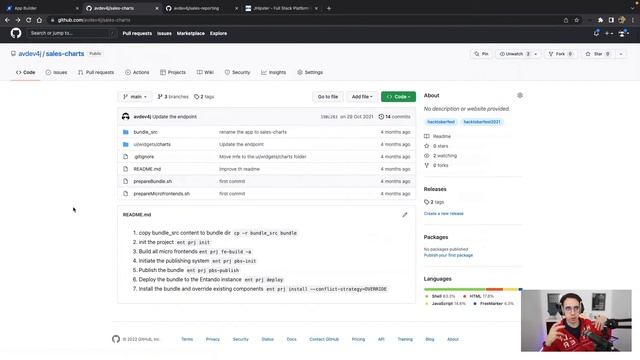
Task: Click the webcam video overlay thumbnail
Action: [576, 320]
